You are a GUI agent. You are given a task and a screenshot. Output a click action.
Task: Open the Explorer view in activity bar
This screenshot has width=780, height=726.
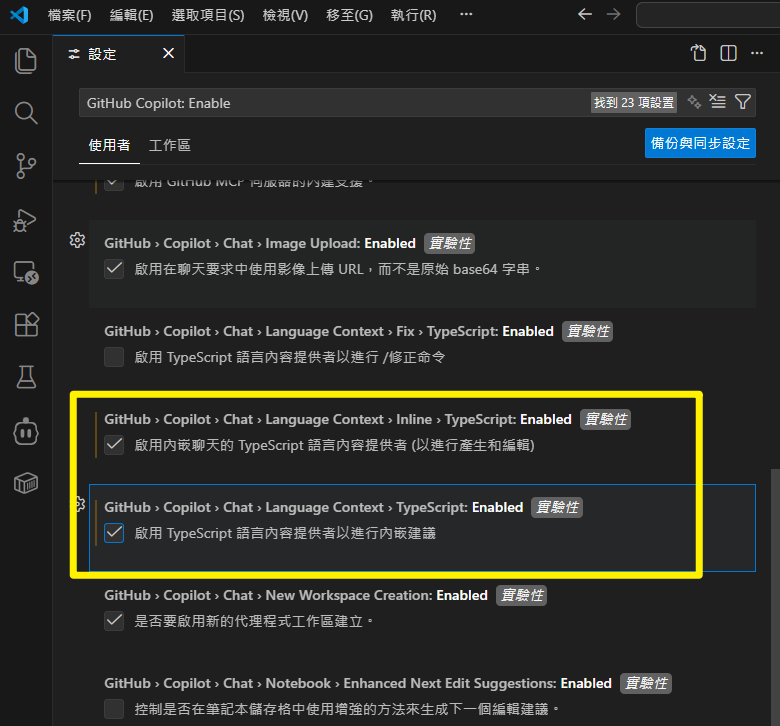26,61
